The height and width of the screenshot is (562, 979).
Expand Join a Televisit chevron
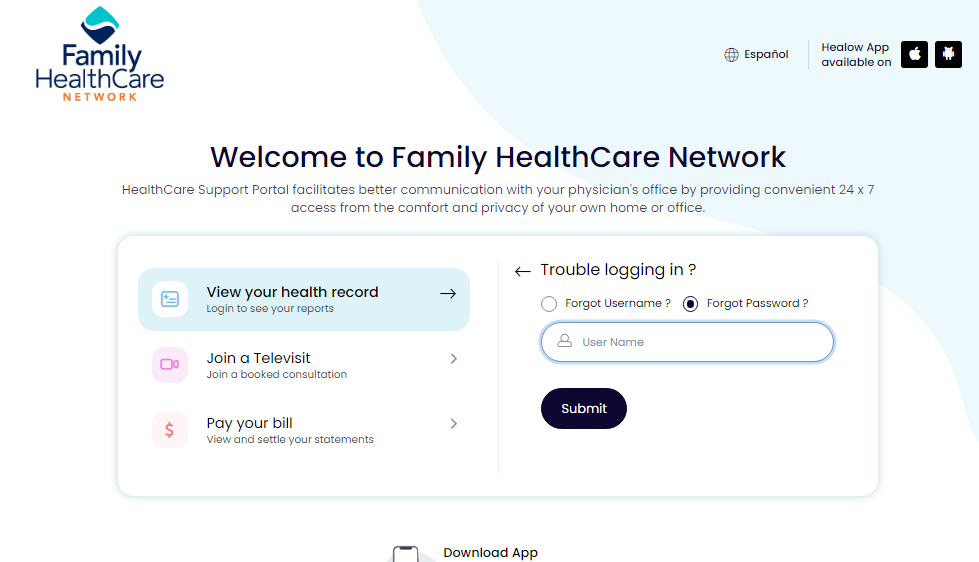[454, 358]
